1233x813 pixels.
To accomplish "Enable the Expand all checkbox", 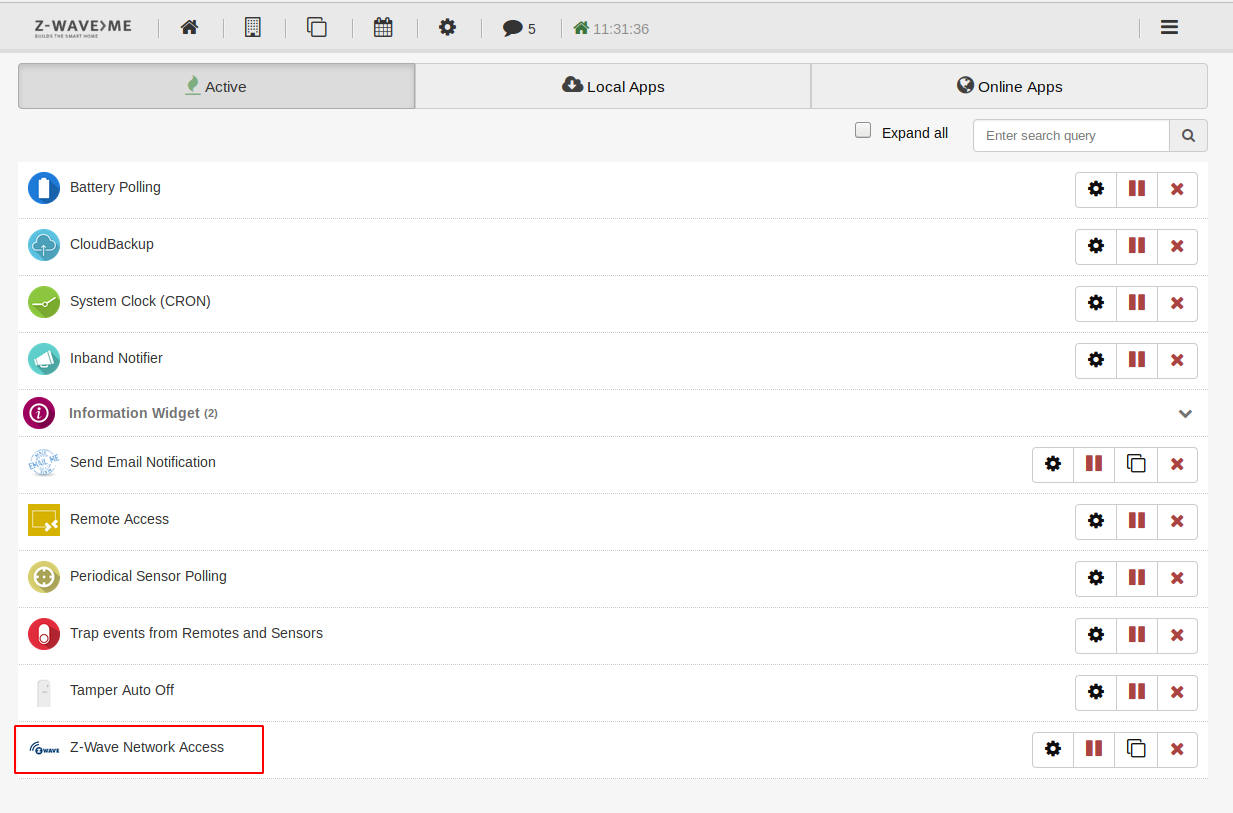I will point(863,131).
